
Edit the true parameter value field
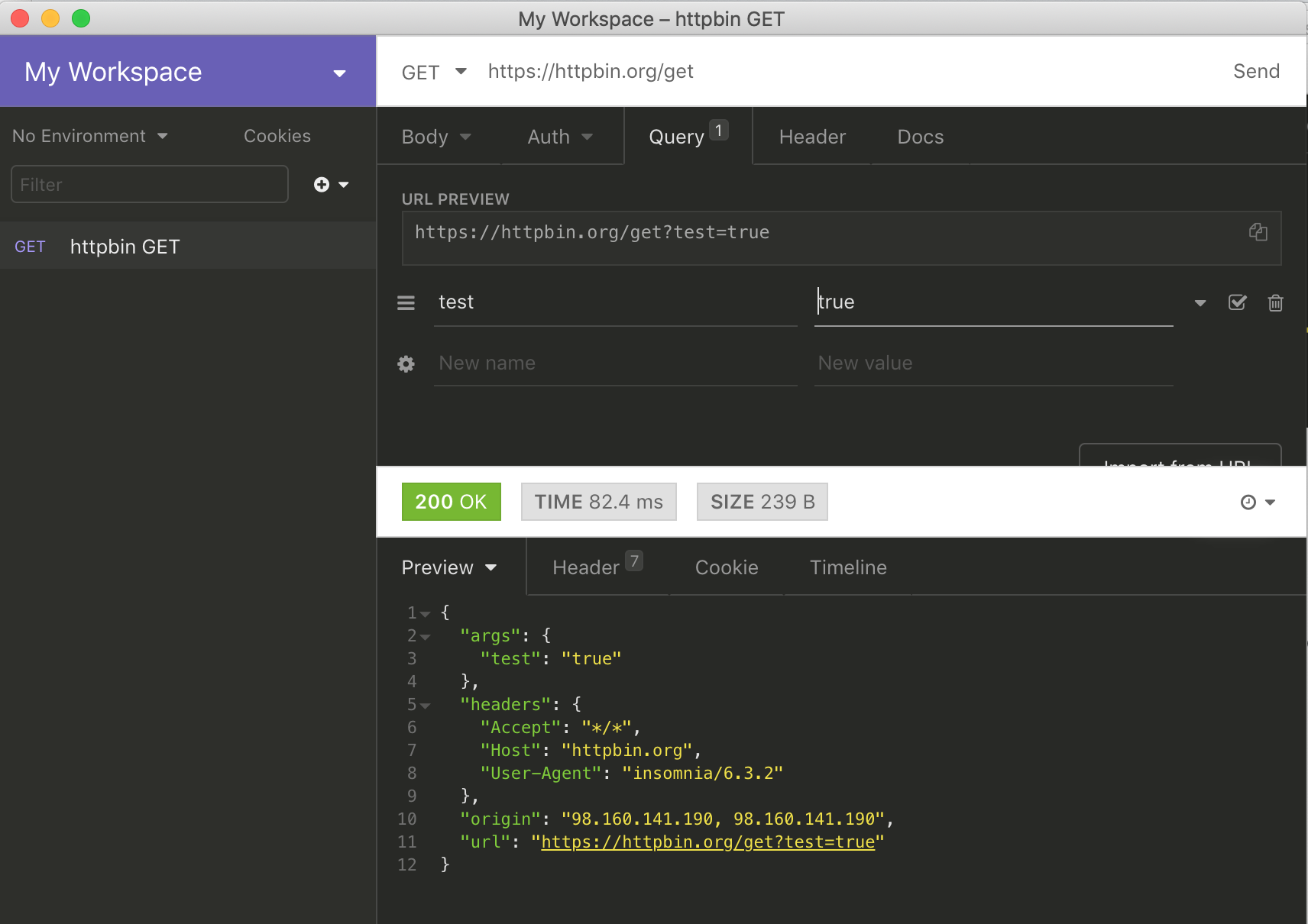993,303
